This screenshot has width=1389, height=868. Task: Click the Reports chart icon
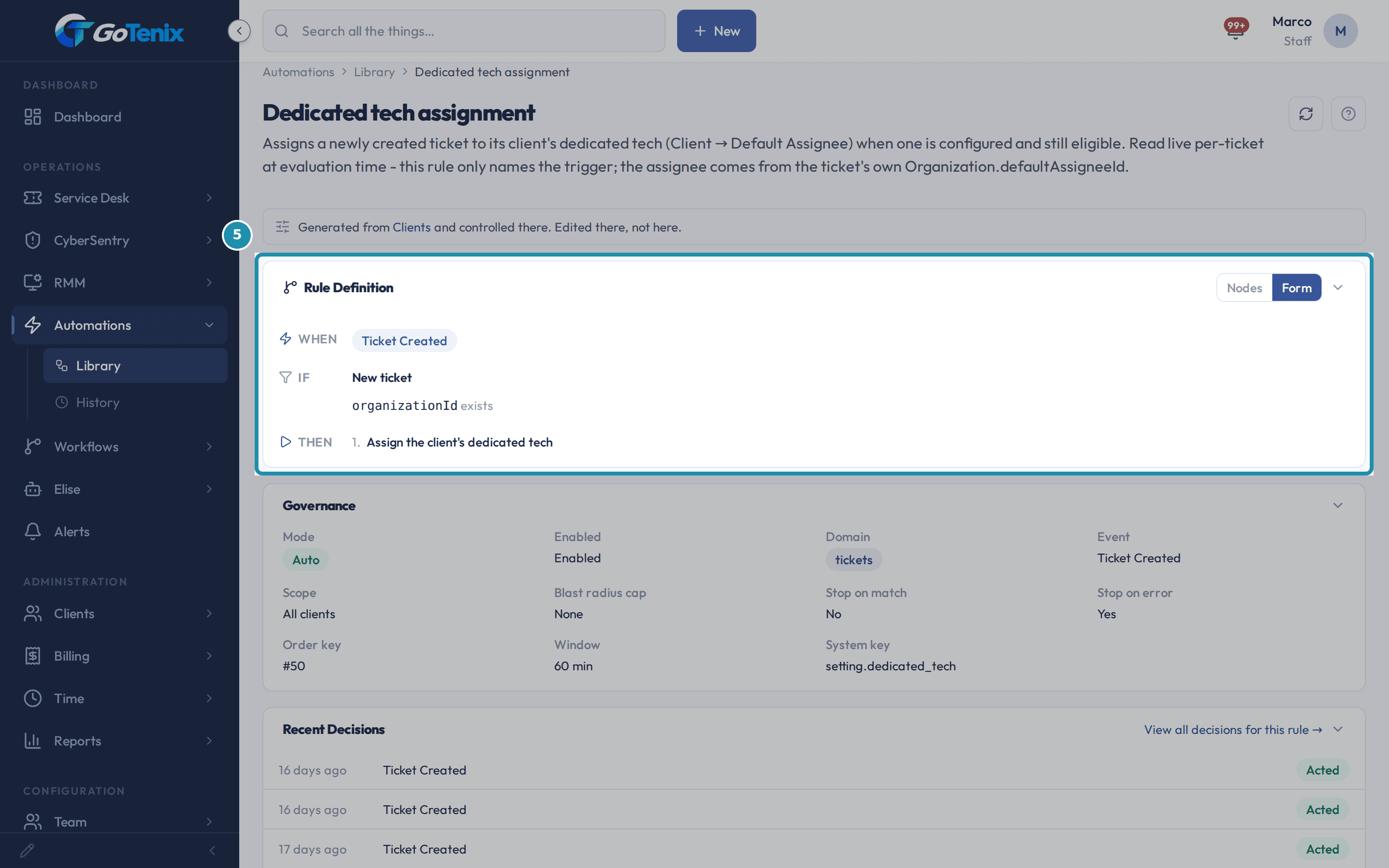point(33,741)
